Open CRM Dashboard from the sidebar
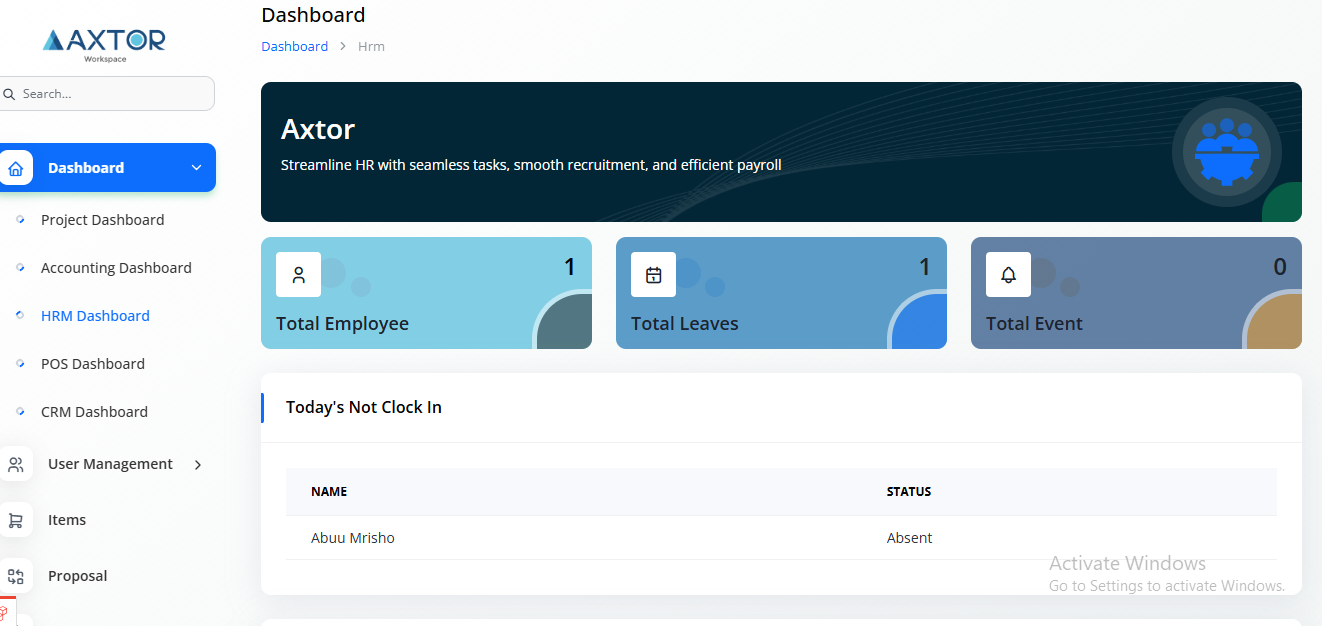Image resolution: width=1322 pixels, height=626 pixels. pyautogui.click(x=94, y=412)
